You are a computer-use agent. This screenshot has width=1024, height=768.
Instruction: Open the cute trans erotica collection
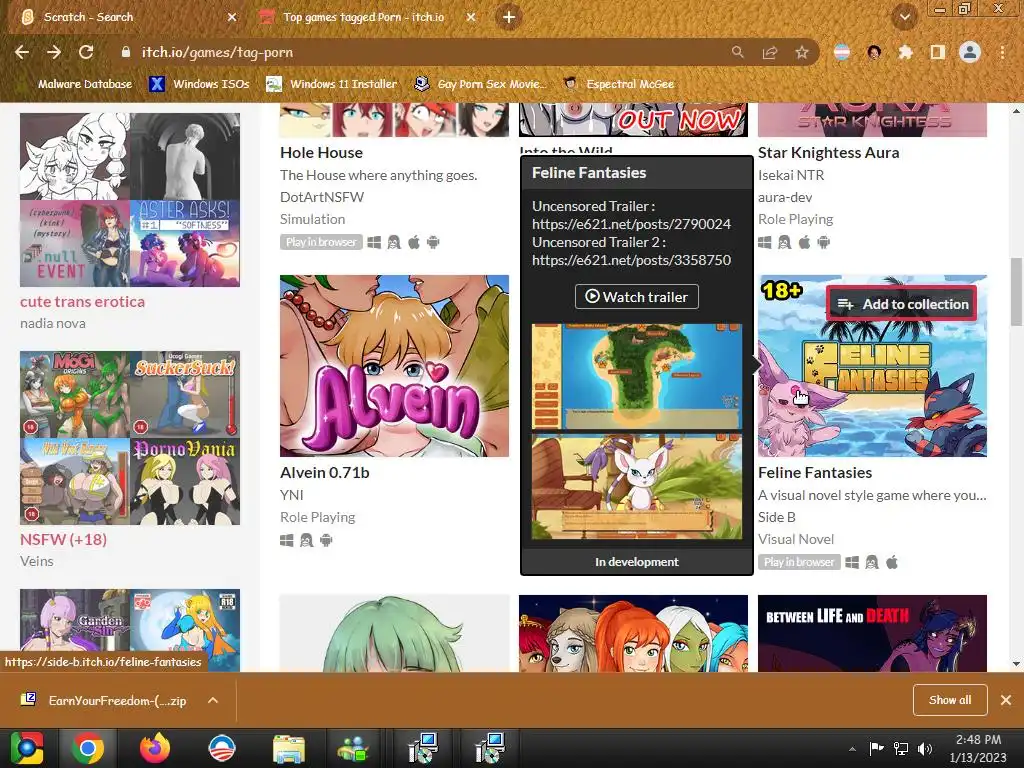tap(82, 302)
